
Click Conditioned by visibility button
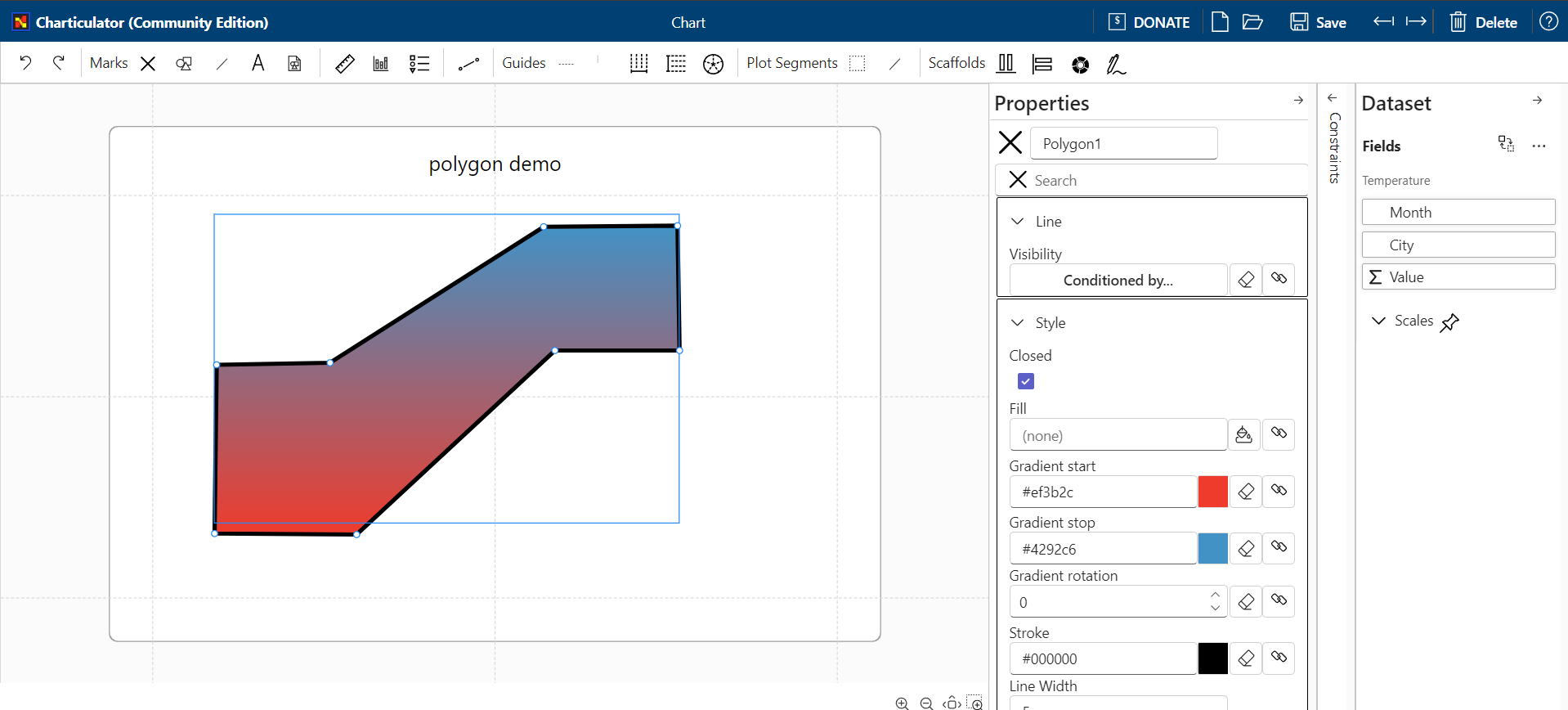(x=1118, y=280)
